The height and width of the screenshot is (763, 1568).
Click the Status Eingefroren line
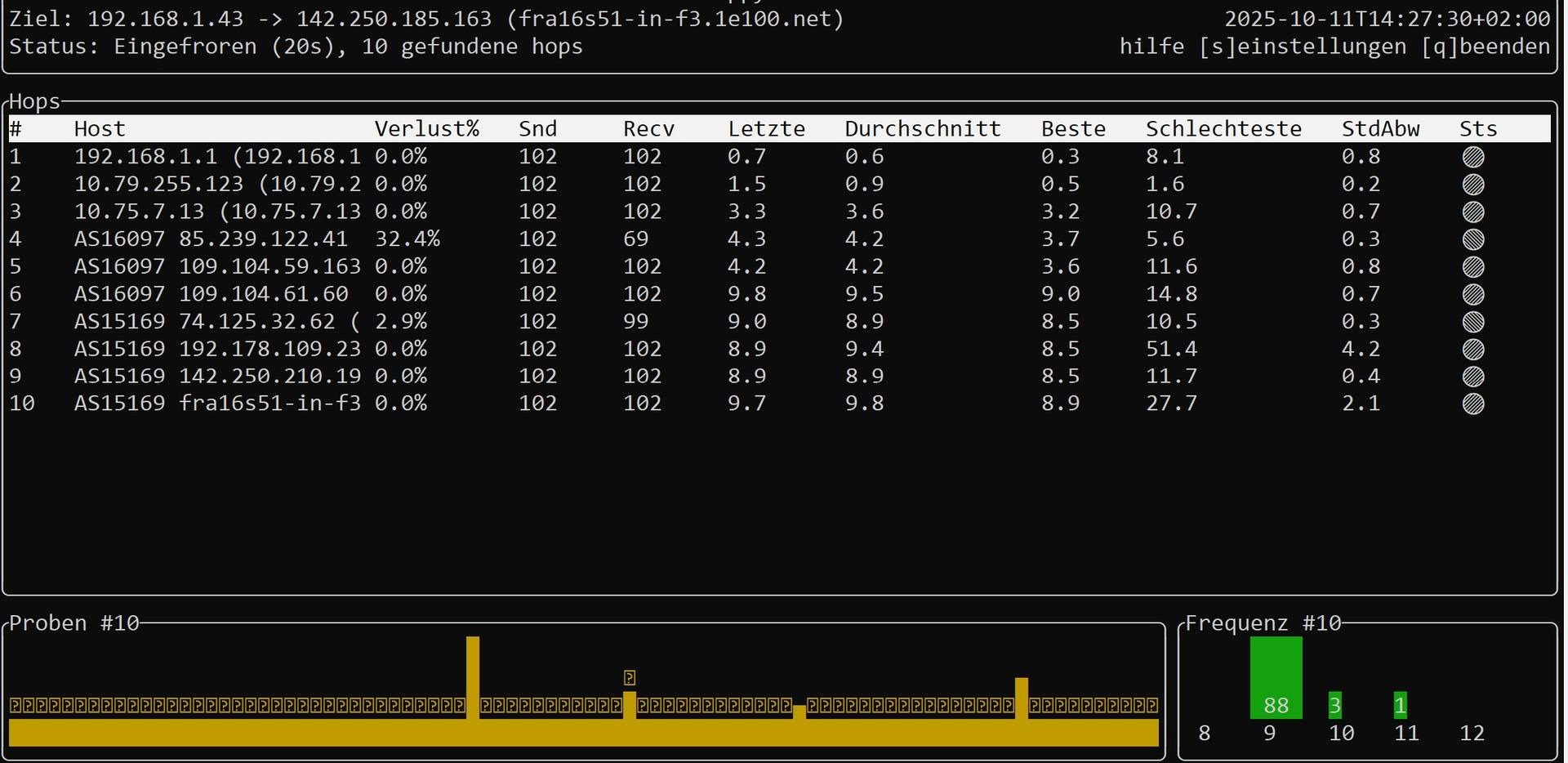pos(296,47)
